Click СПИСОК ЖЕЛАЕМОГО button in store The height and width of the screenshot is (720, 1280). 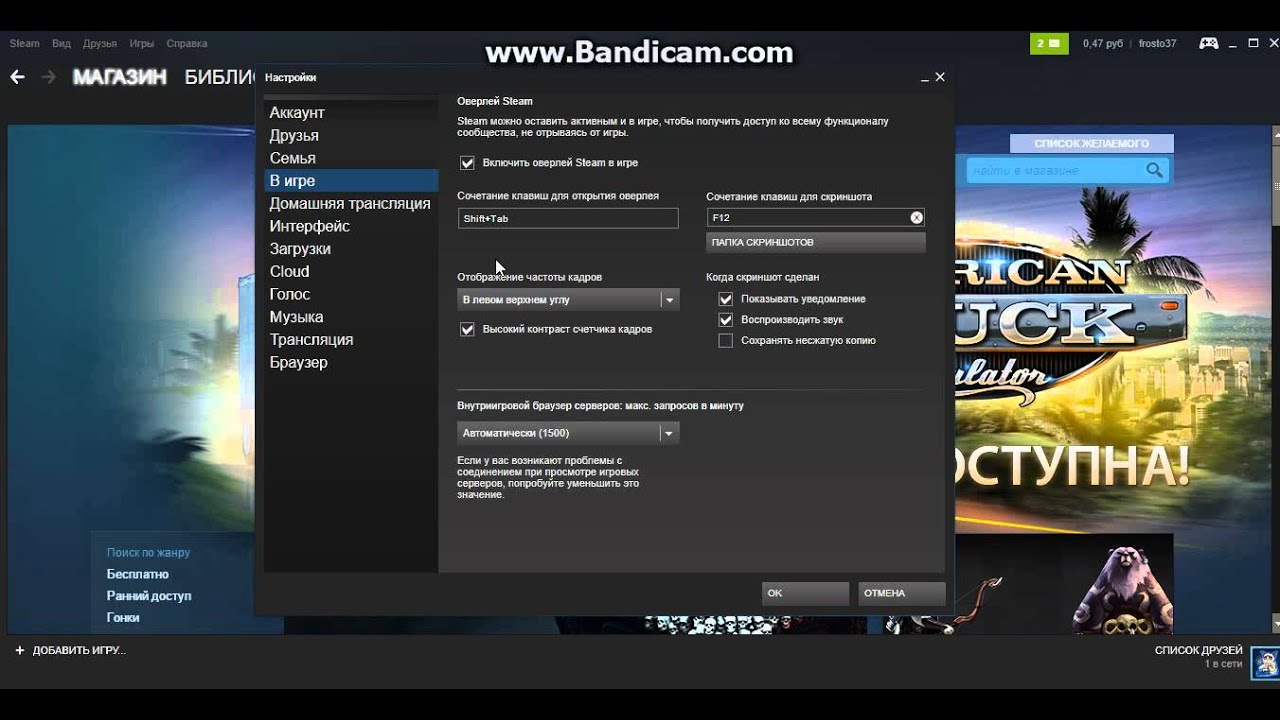click(x=1091, y=144)
